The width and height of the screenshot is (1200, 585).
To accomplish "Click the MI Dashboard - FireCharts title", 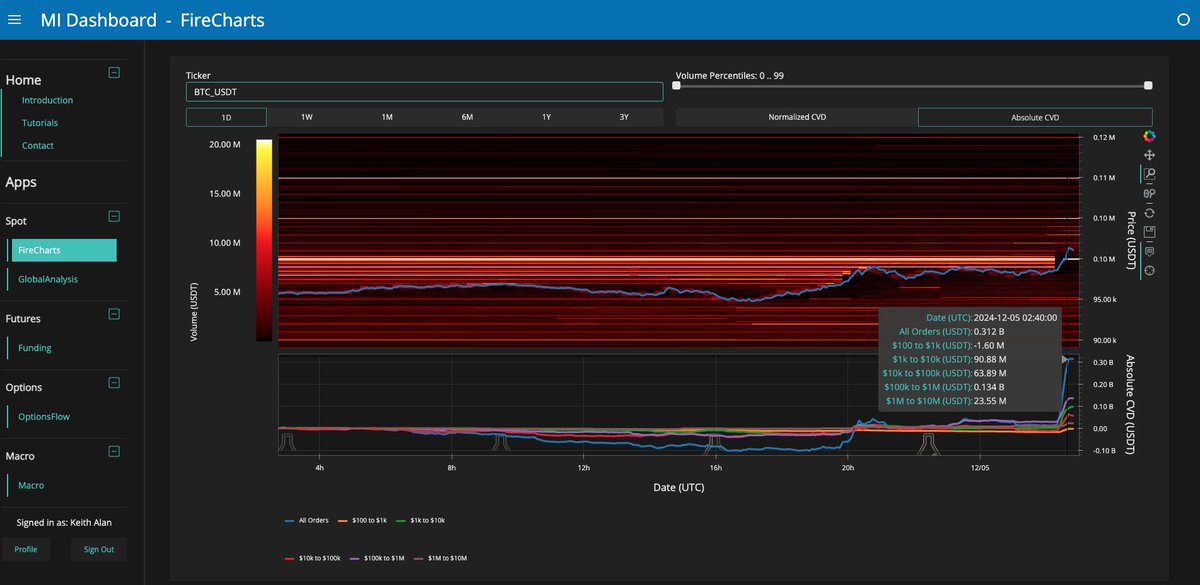I will 152,19.
